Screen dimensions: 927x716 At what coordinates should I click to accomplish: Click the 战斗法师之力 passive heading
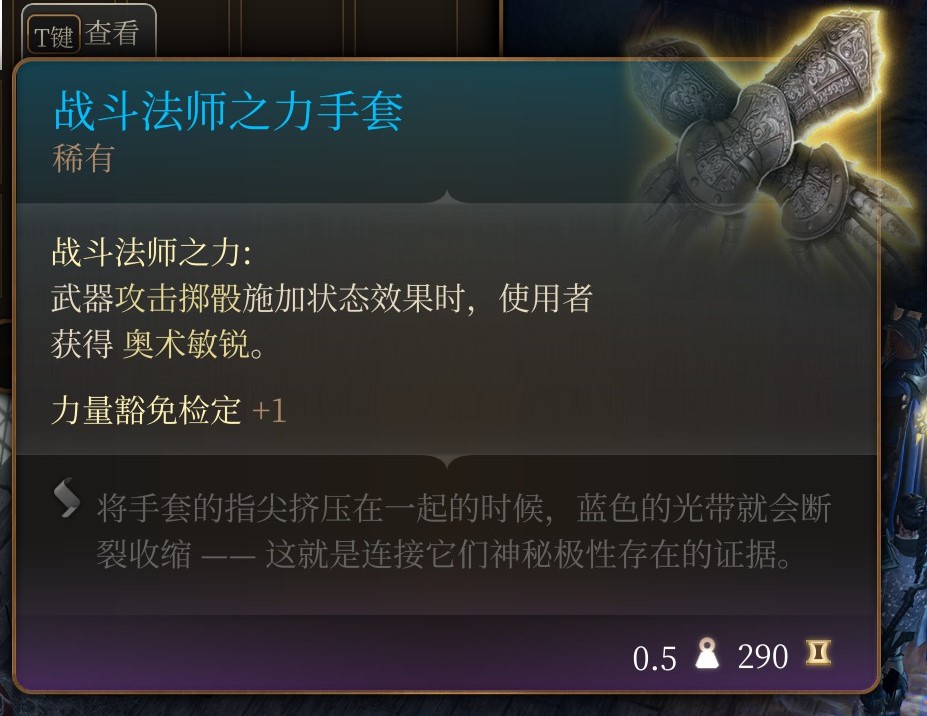tap(152, 252)
